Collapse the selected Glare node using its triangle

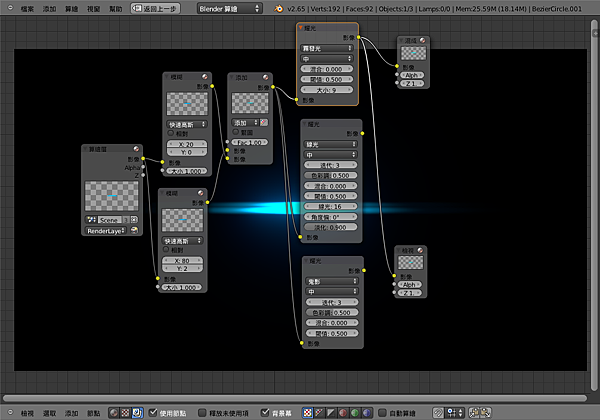coord(301,28)
